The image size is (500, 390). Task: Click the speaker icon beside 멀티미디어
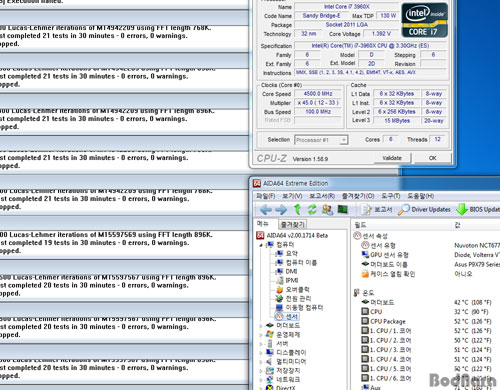270,361
